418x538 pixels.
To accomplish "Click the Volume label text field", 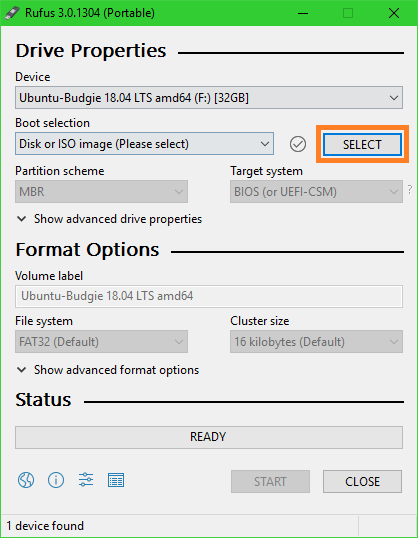I will [209, 296].
